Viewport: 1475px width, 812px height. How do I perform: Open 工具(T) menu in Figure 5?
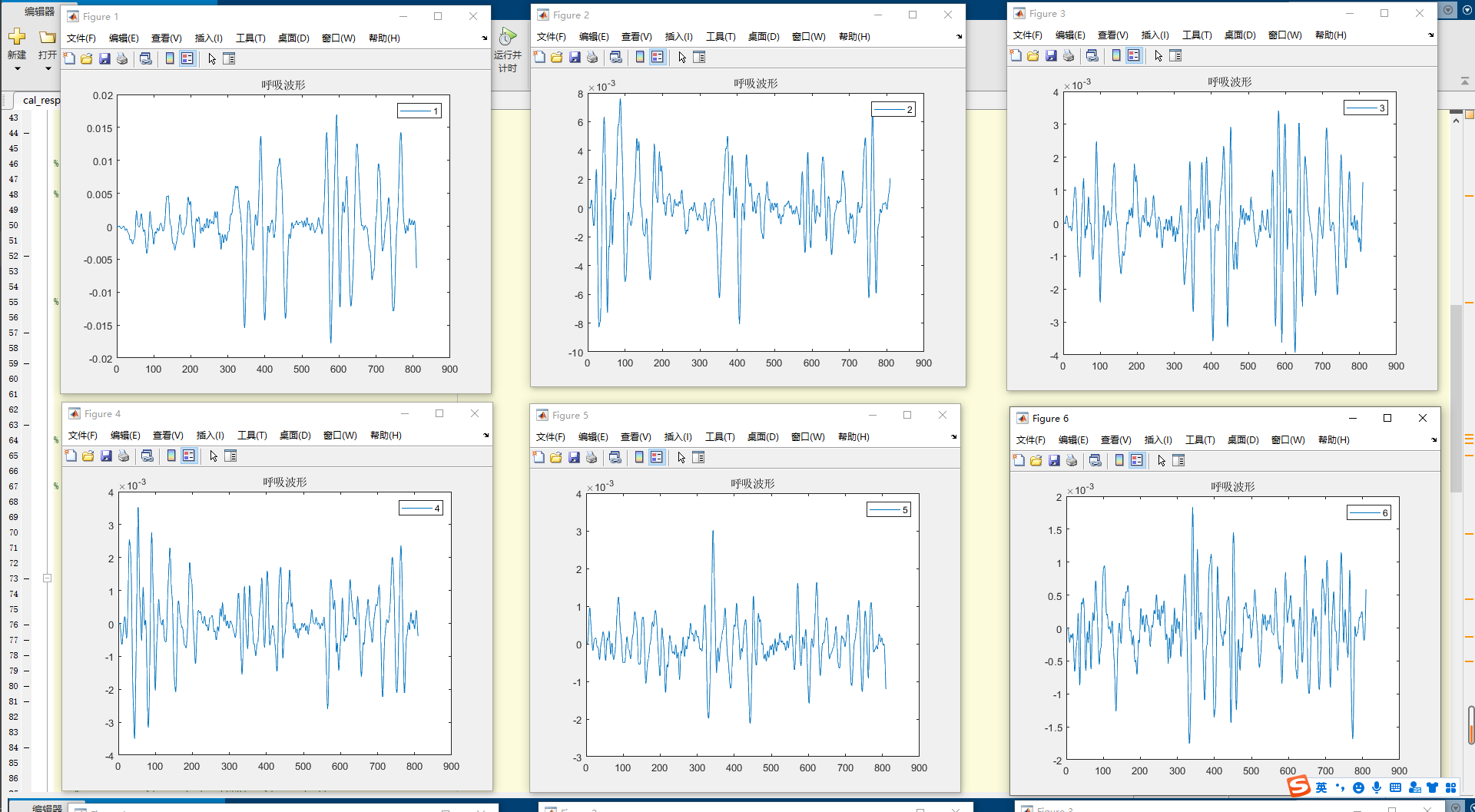tap(720, 437)
